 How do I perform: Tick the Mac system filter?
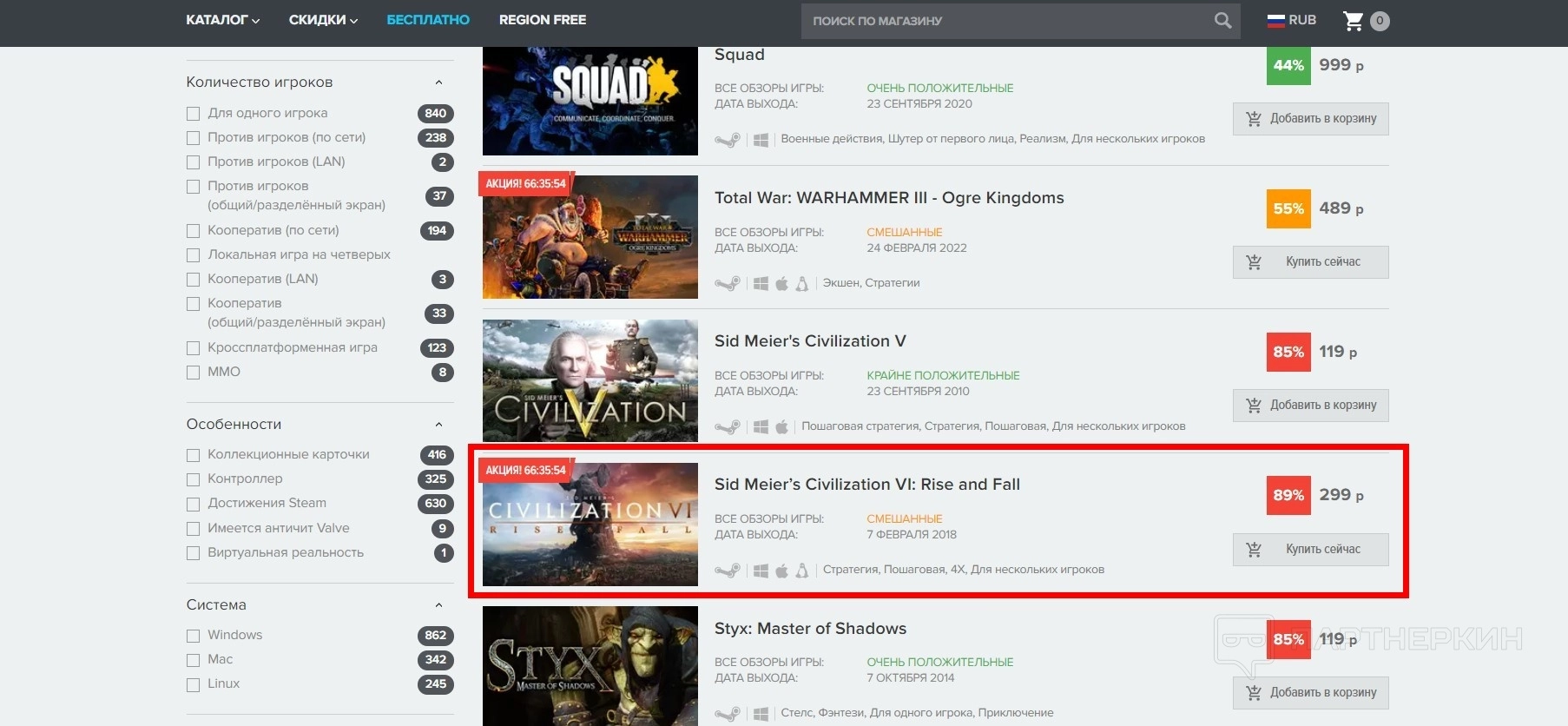click(193, 660)
